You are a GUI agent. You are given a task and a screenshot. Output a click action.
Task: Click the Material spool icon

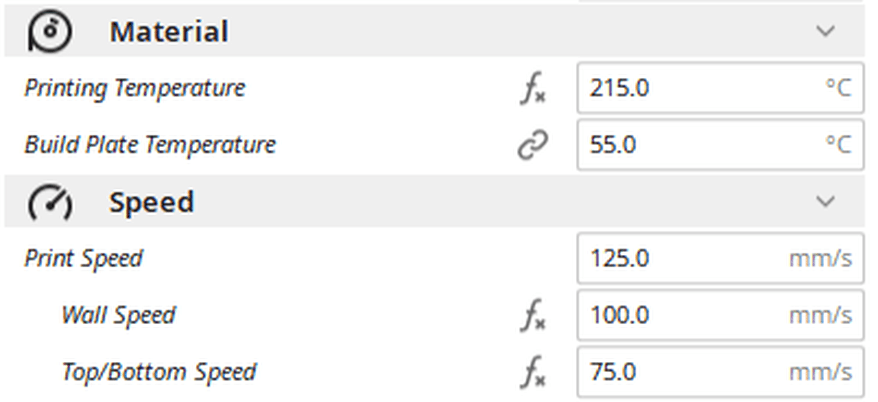50,32
